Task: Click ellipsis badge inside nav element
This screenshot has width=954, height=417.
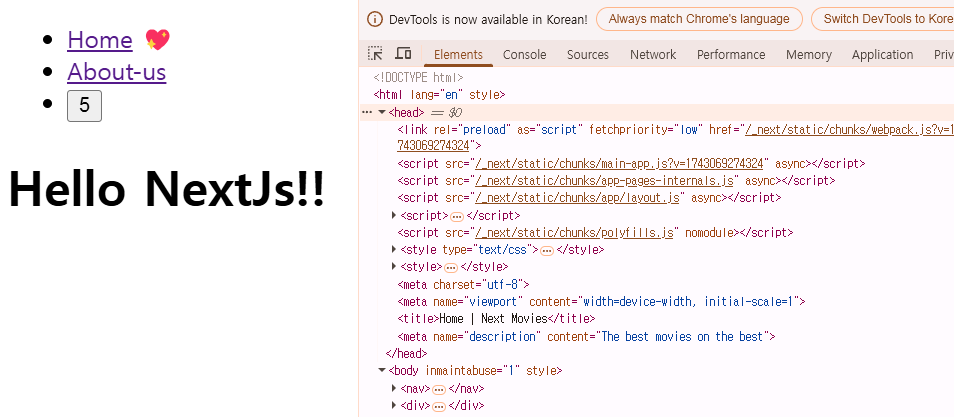Action: (439, 390)
